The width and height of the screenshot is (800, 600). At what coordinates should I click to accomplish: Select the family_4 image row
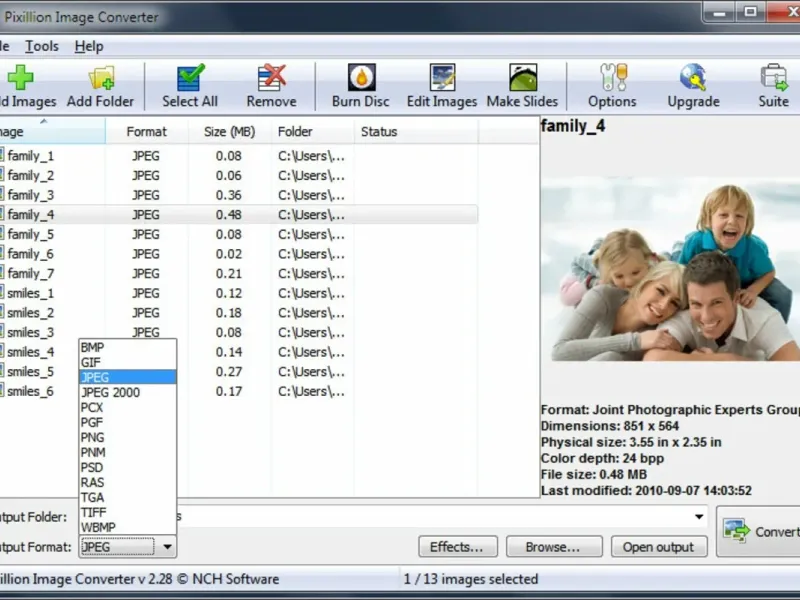239,215
